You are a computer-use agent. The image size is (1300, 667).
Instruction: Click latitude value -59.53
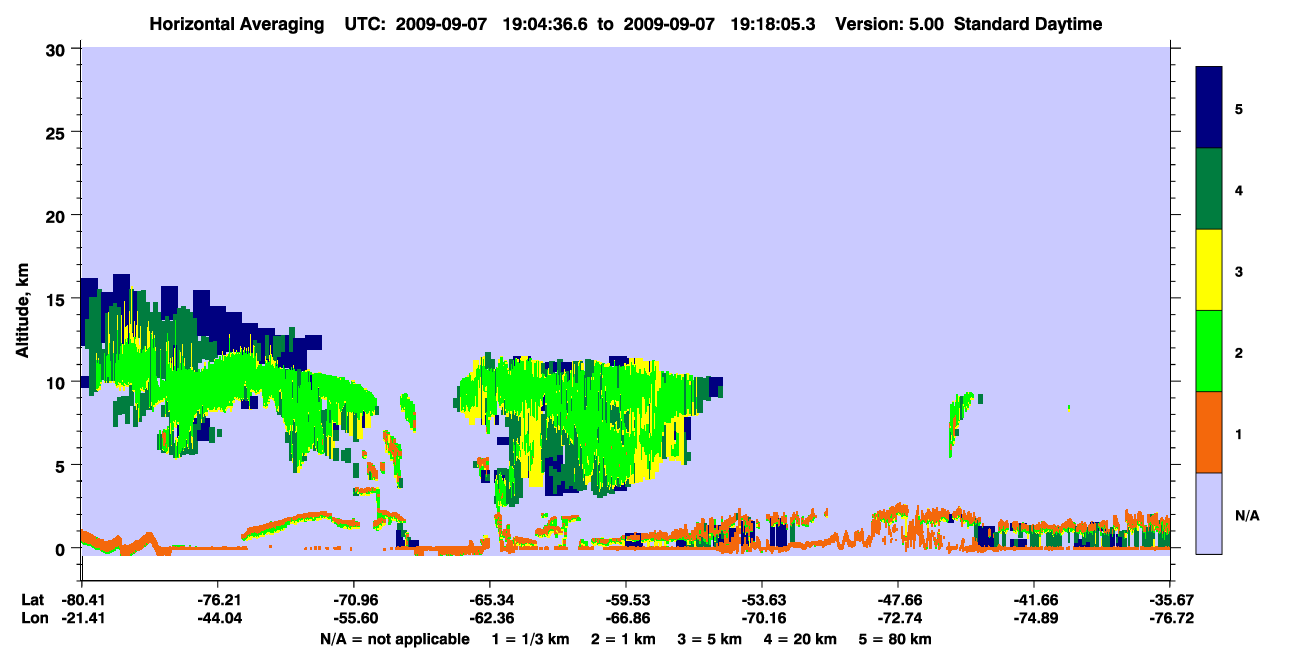pos(625,600)
